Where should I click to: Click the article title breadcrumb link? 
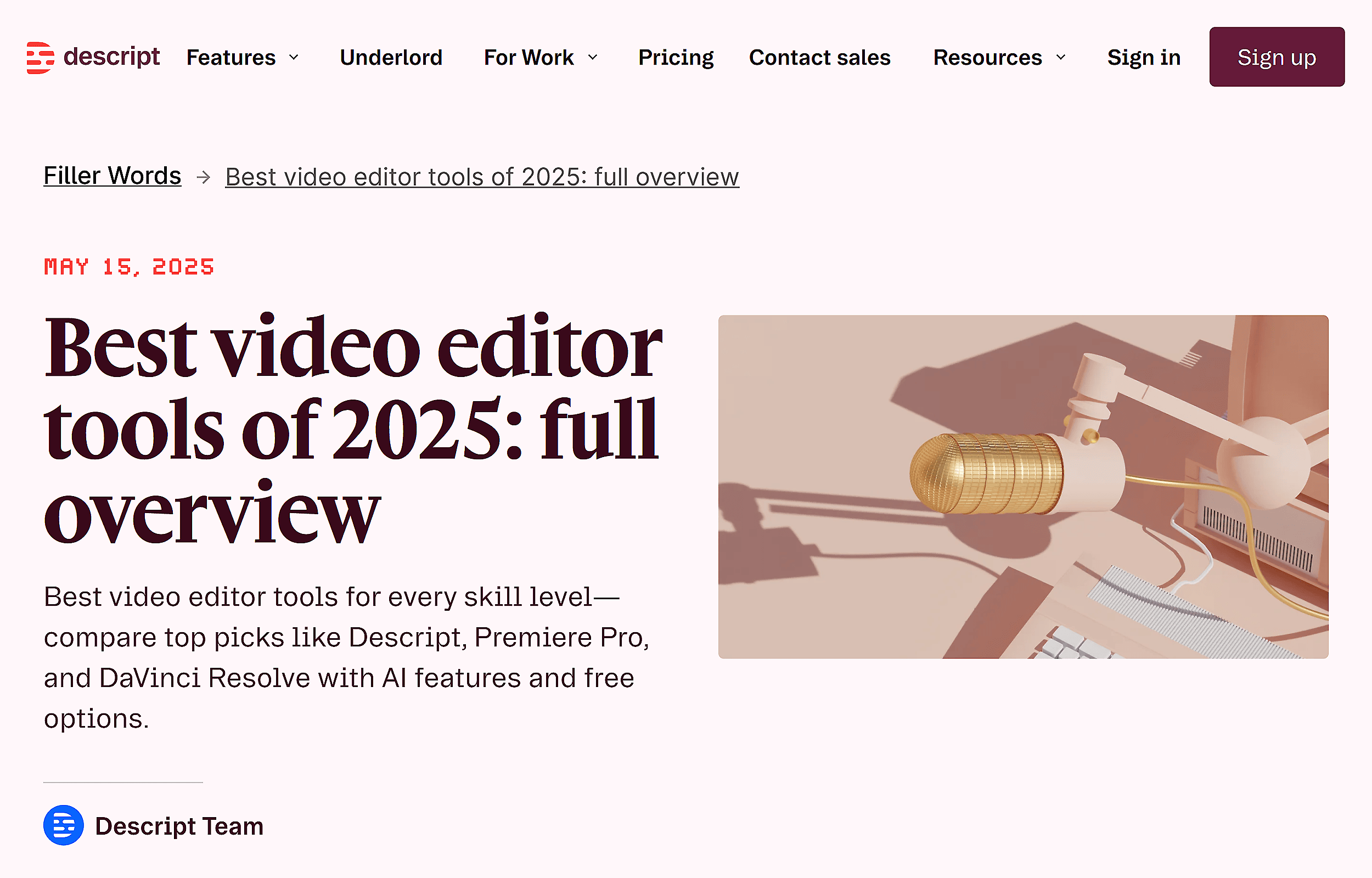[482, 177]
